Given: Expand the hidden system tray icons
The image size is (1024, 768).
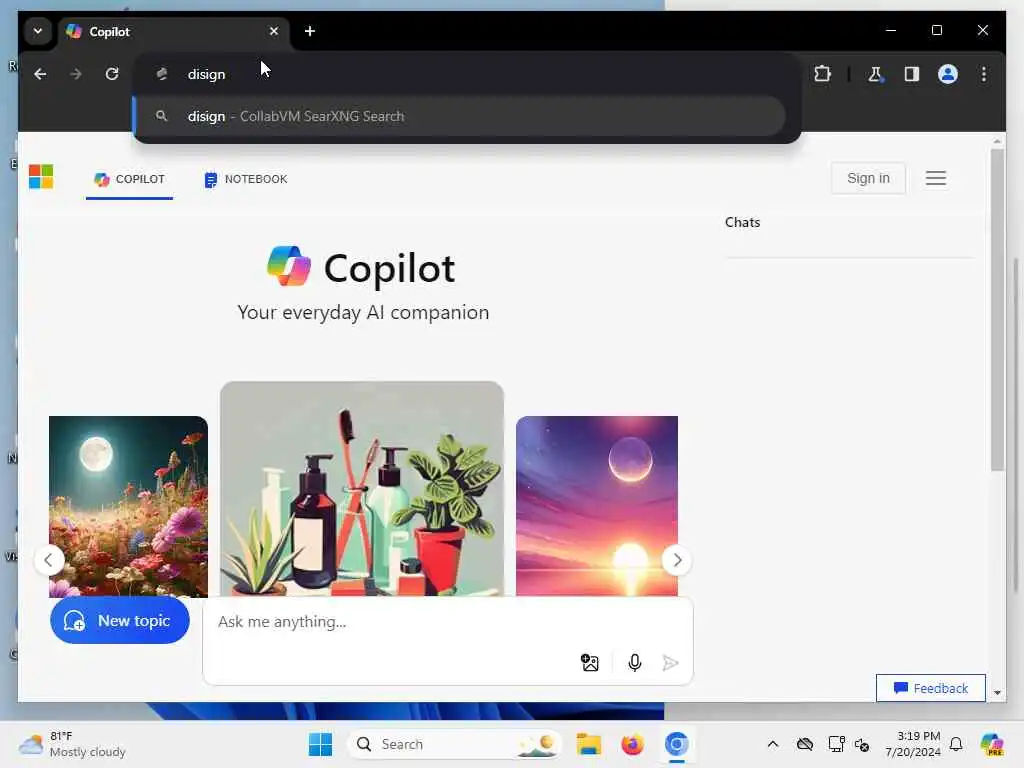Looking at the screenshot, I should click(x=773, y=744).
